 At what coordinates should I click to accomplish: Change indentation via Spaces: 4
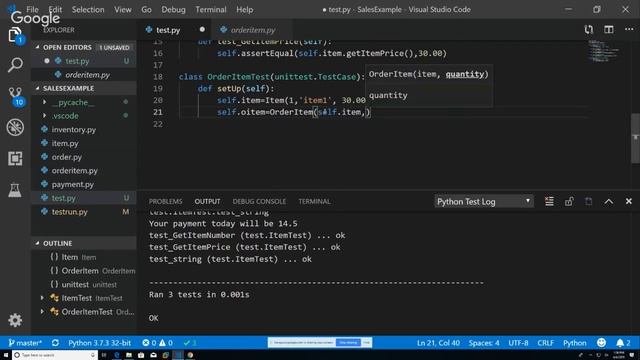[484, 343]
